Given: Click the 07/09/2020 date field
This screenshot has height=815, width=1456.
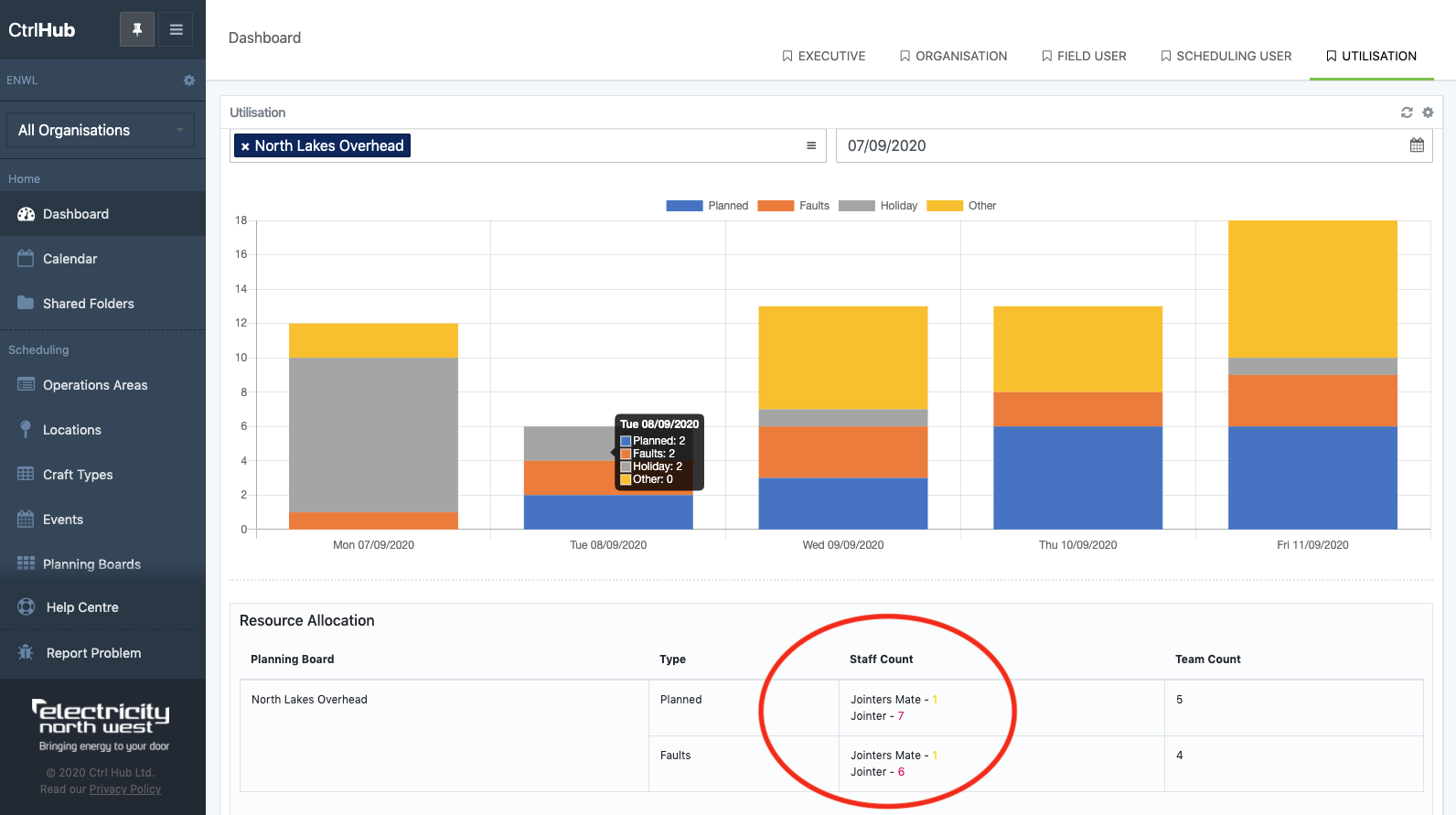Looking at the screenshot, I should (1116, 145).
